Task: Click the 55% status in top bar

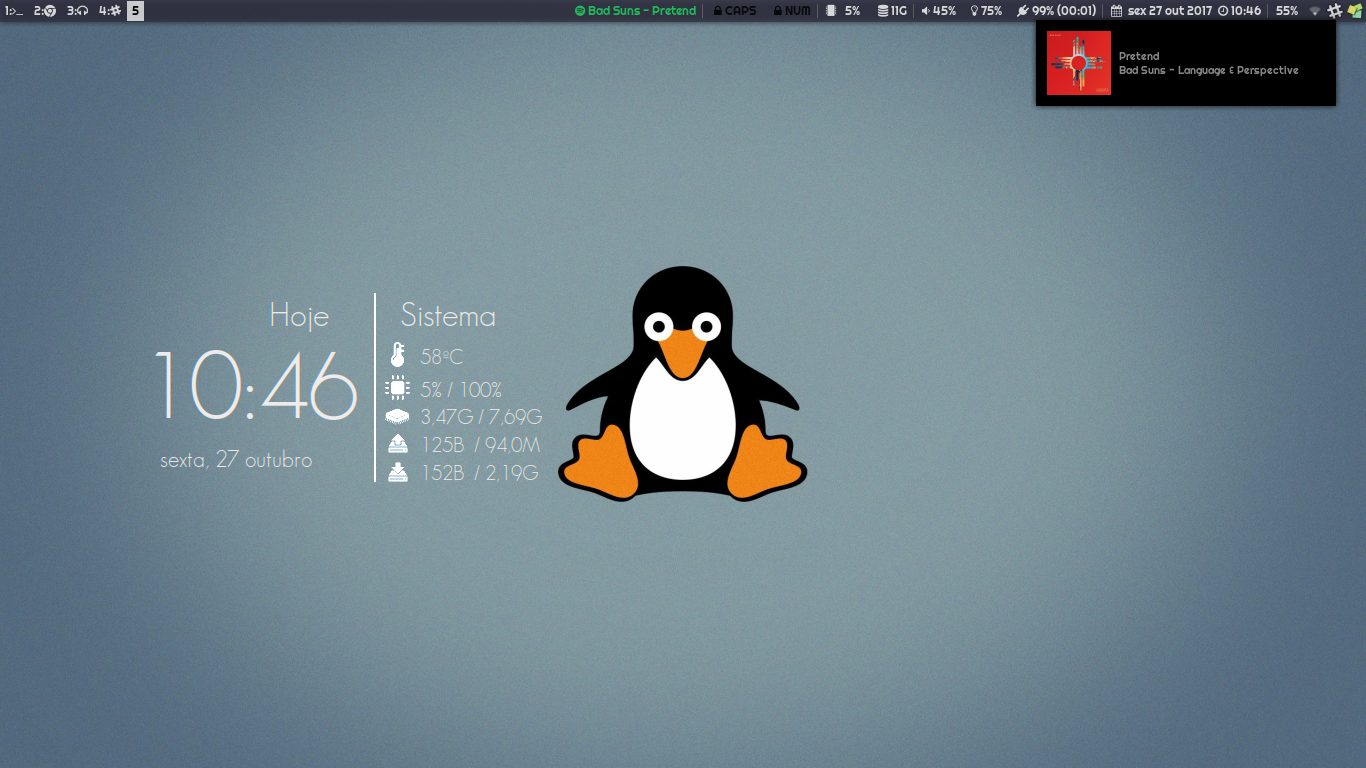Action: pyautogui.click(x=1287, y=11)
